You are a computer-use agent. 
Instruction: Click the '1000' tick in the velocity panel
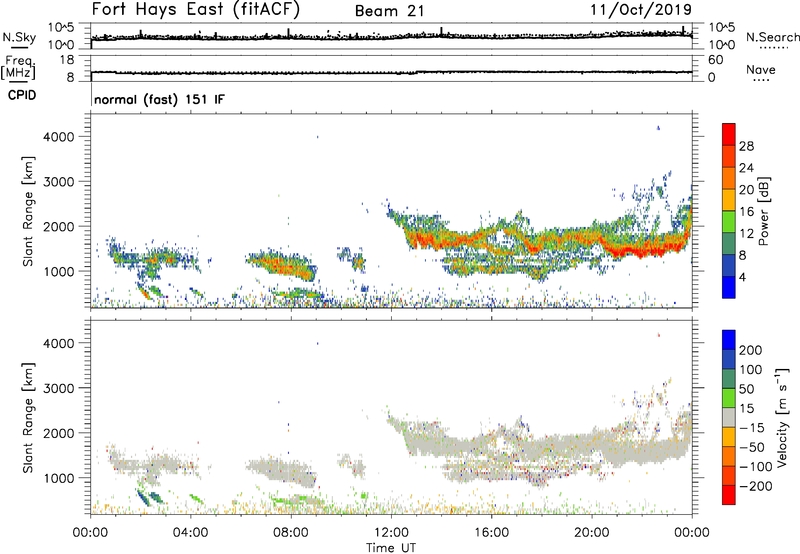coord(59,478)
